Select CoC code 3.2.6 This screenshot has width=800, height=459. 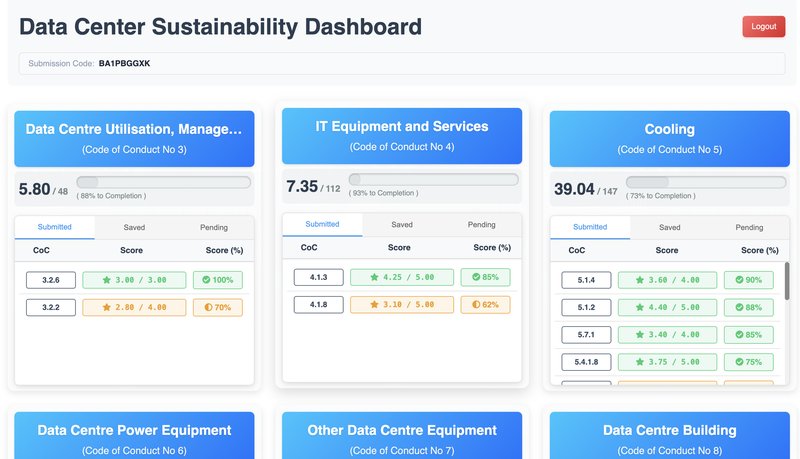(x=51, y=280)
